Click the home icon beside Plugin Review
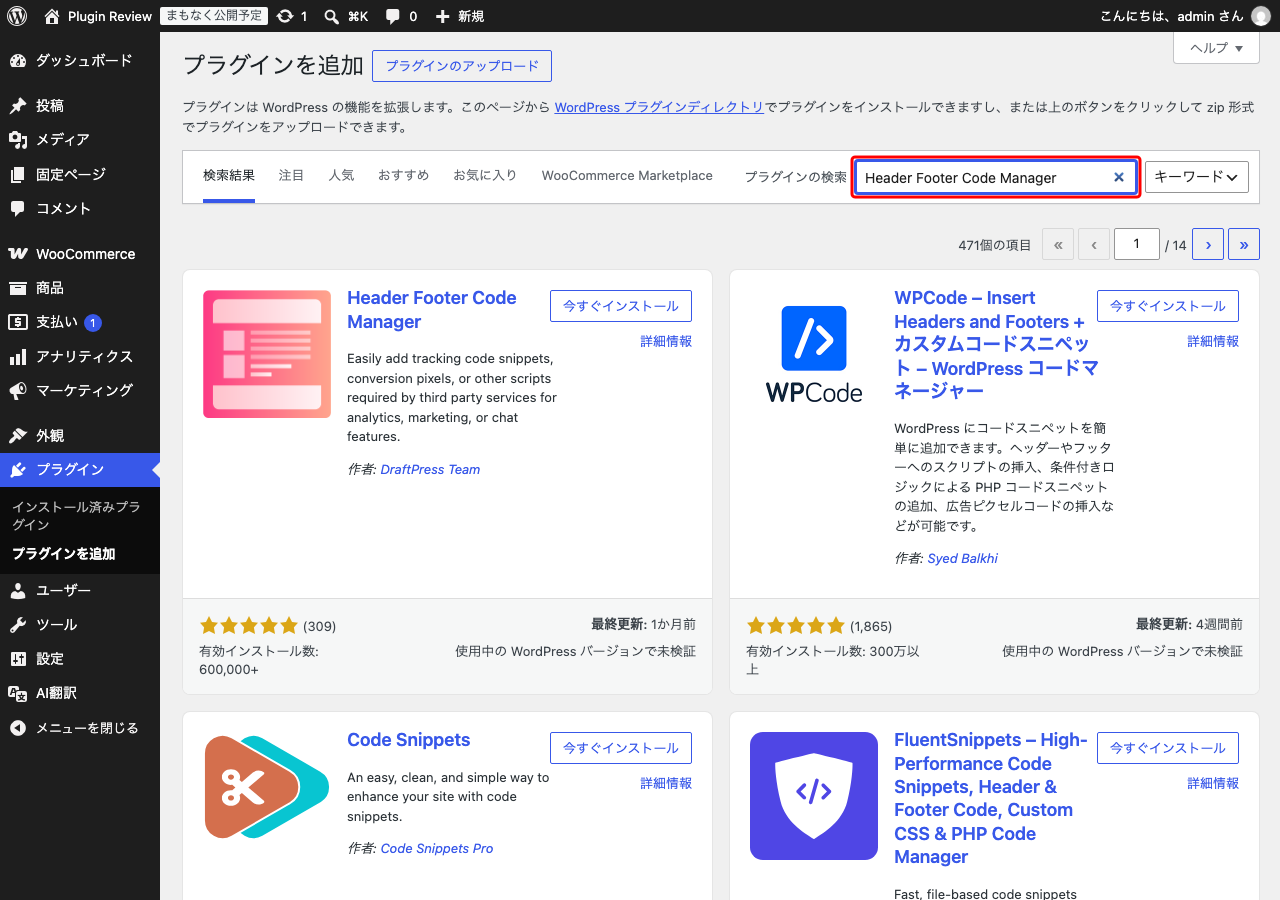This screenshot has height=900, width=1280. 52,16
